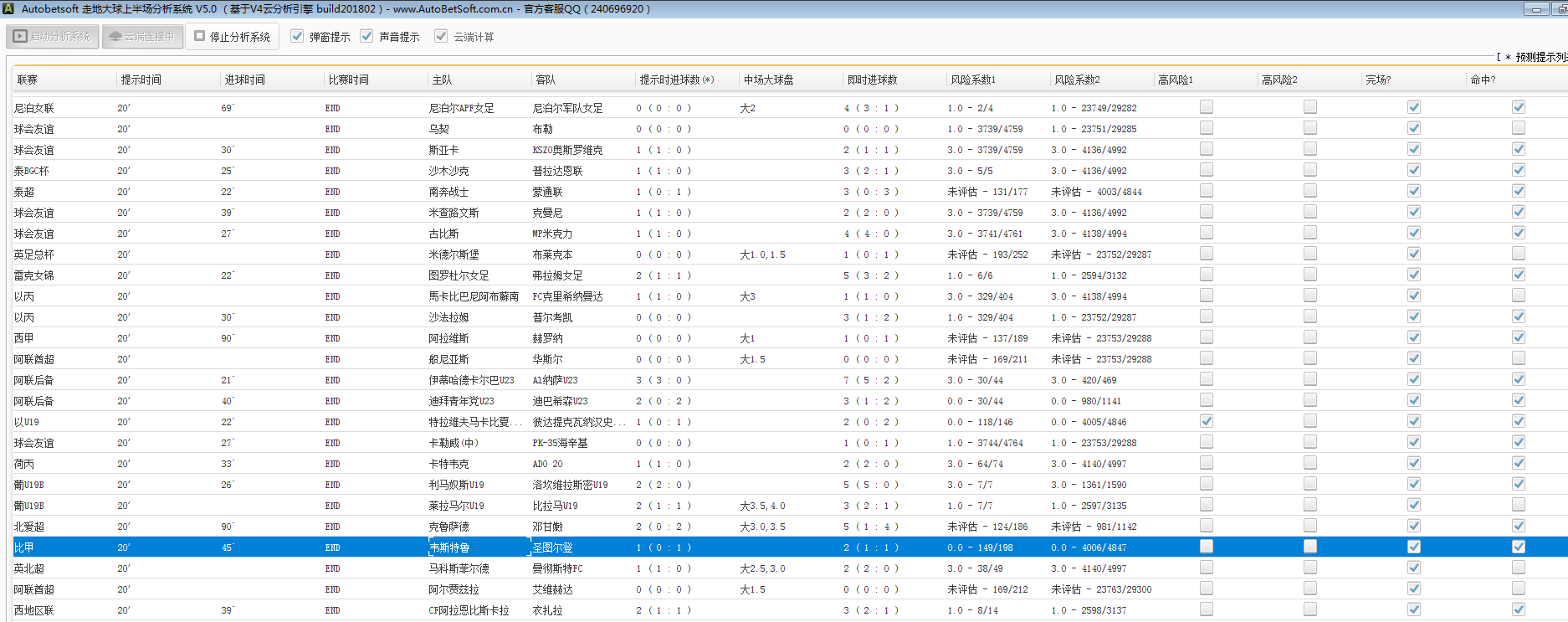
Task: Toggle 完场? checkbox in the highlighted 韦斯特鲁 row
Action: (1413, 547)
